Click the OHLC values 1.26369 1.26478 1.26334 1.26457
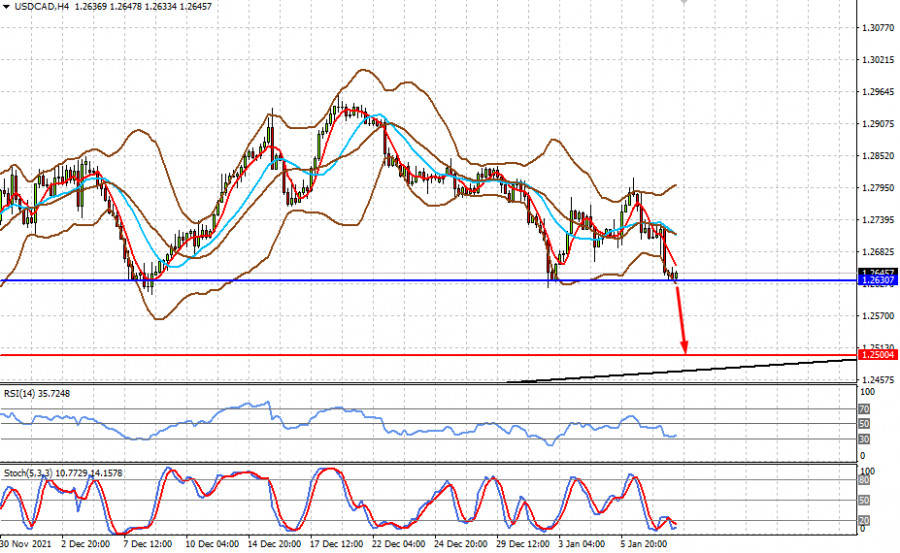 (143, 7)
